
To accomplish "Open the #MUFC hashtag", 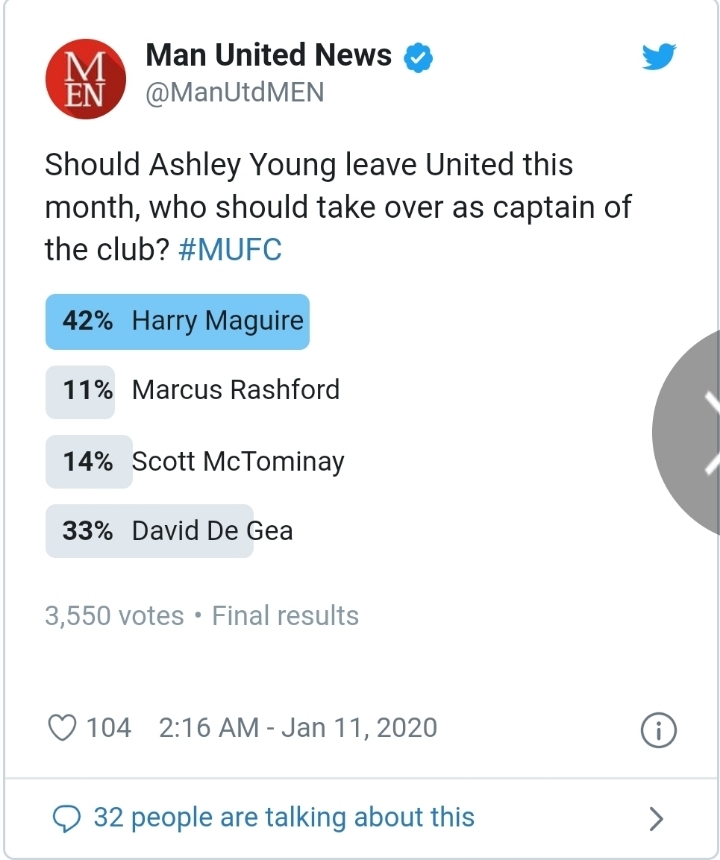I will 230,249.
